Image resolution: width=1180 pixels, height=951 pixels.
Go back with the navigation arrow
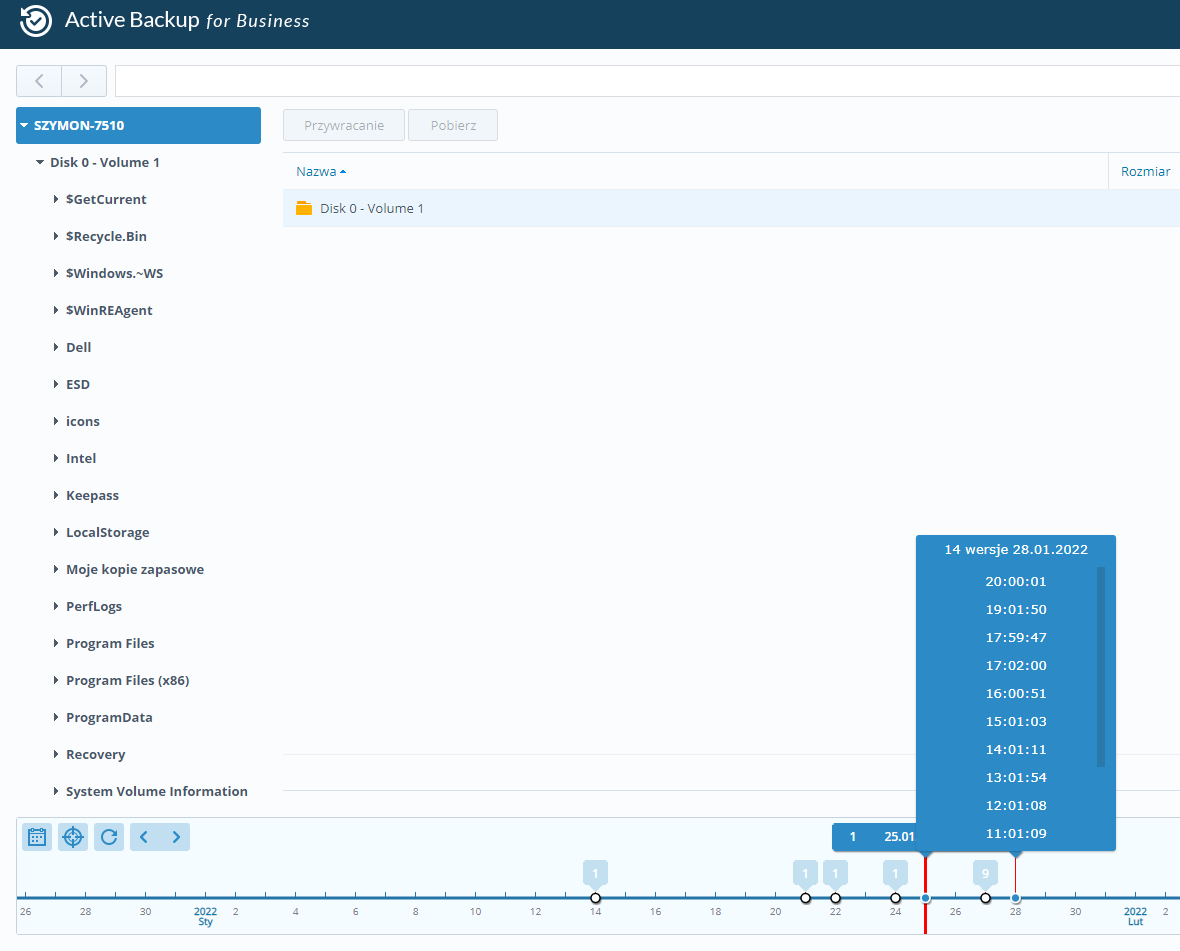click(39, 81)
